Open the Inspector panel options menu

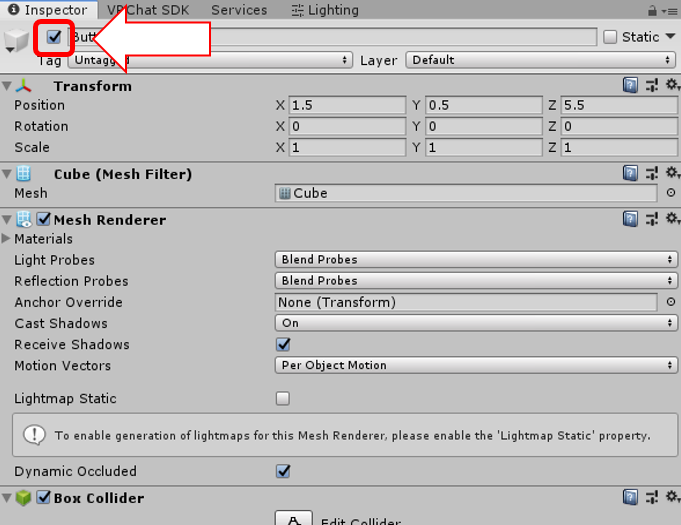670,11
